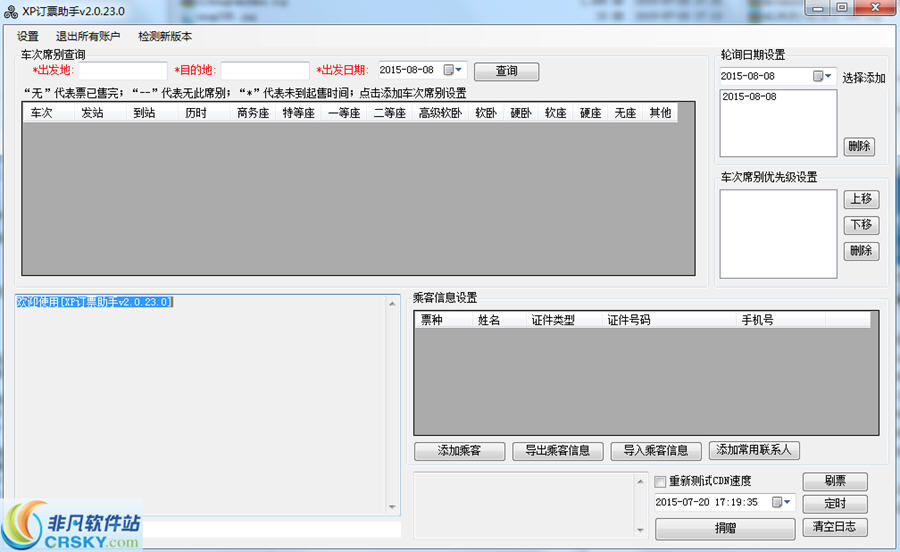Screen dimensions: 900x552
Task: Click the 历时 column header
Action: 203,112
